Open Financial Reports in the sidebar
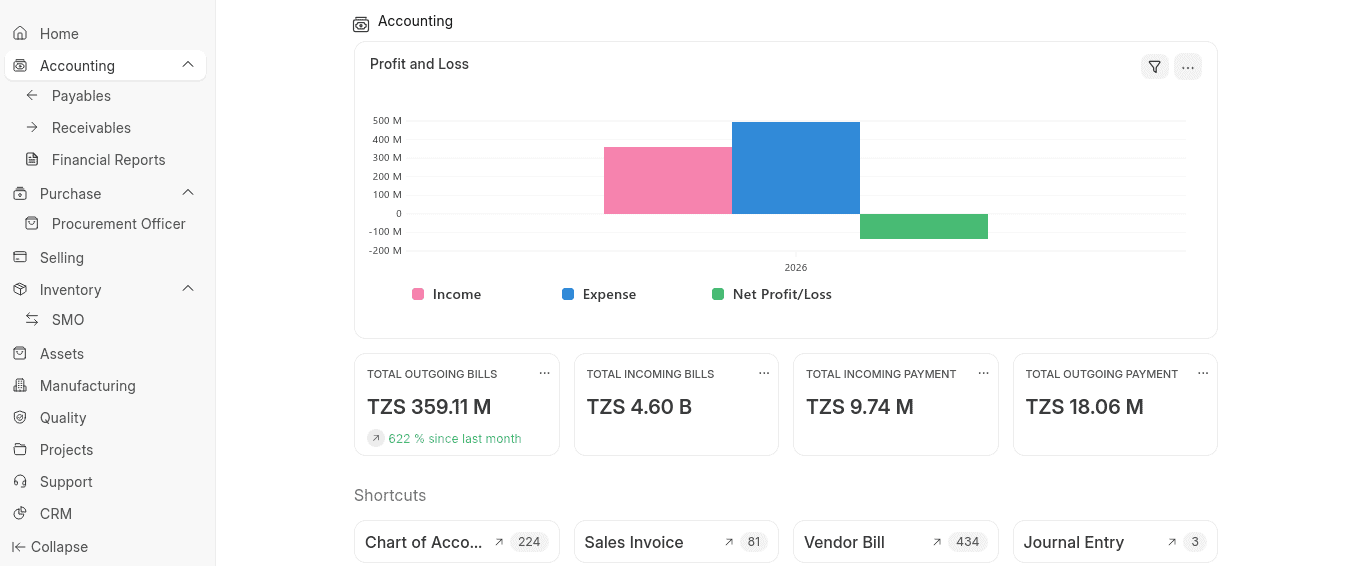The image size is (1350, 566). (x=108, y=160)
